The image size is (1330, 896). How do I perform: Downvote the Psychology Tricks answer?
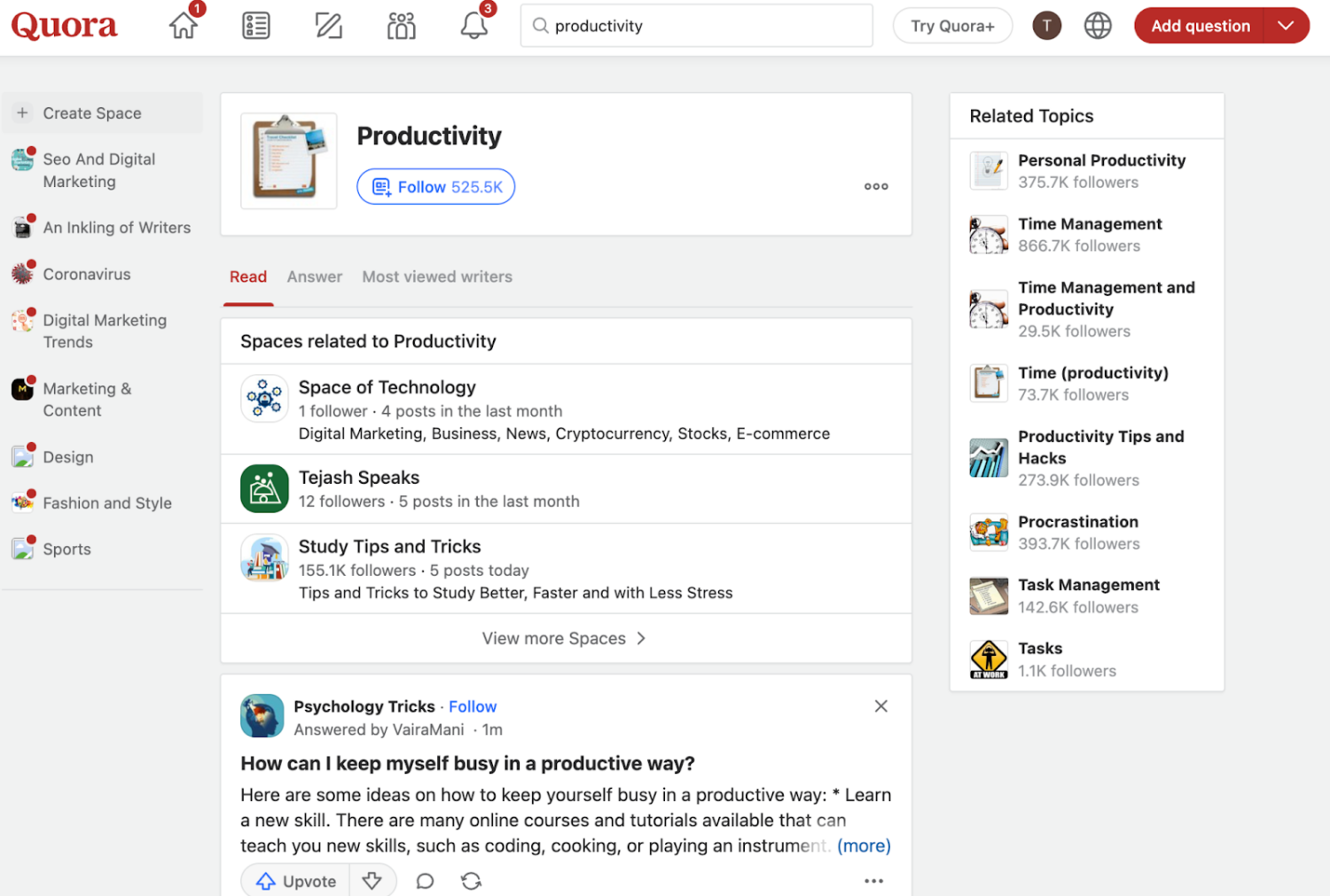tap(372, 881)
